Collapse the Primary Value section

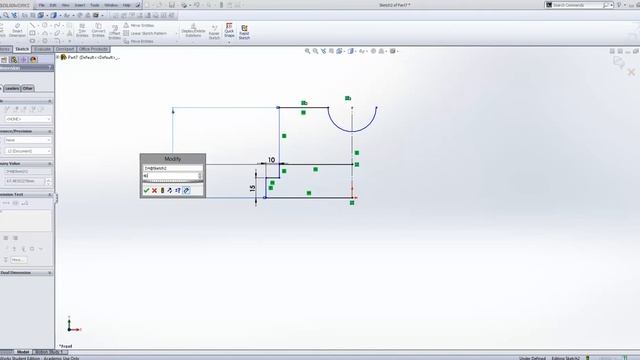(50, 164)
